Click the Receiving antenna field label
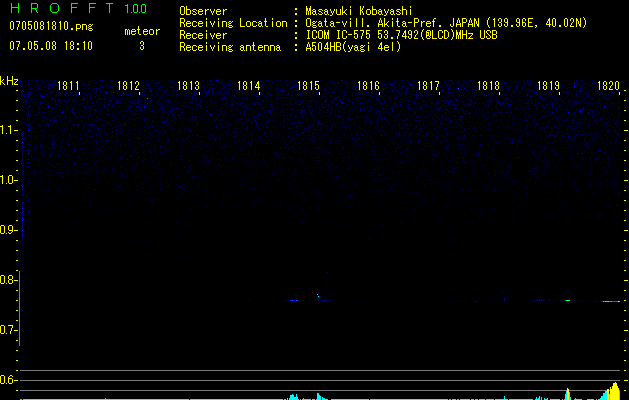Viewport: 629px width, 400px height. [x=230, y=47]
